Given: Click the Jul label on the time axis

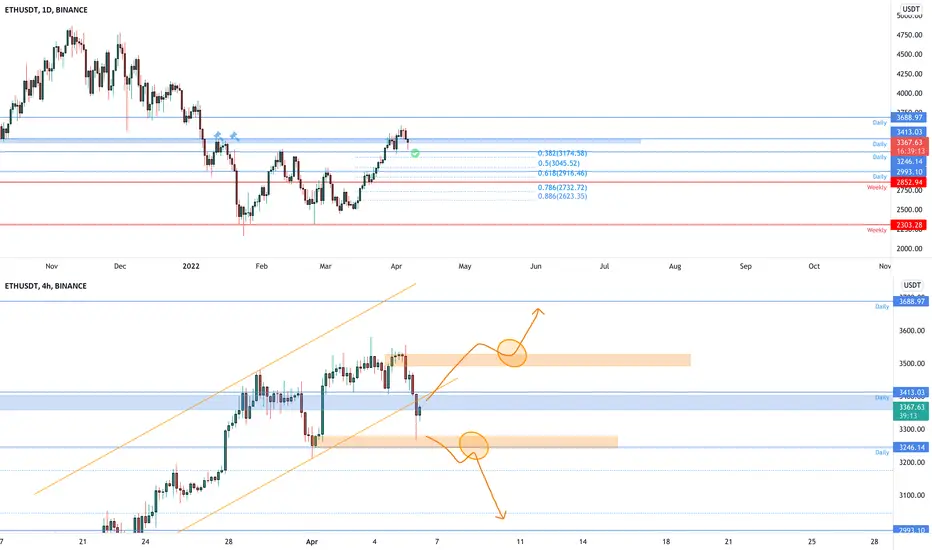Looking at the screenshot, I should 604,266.
